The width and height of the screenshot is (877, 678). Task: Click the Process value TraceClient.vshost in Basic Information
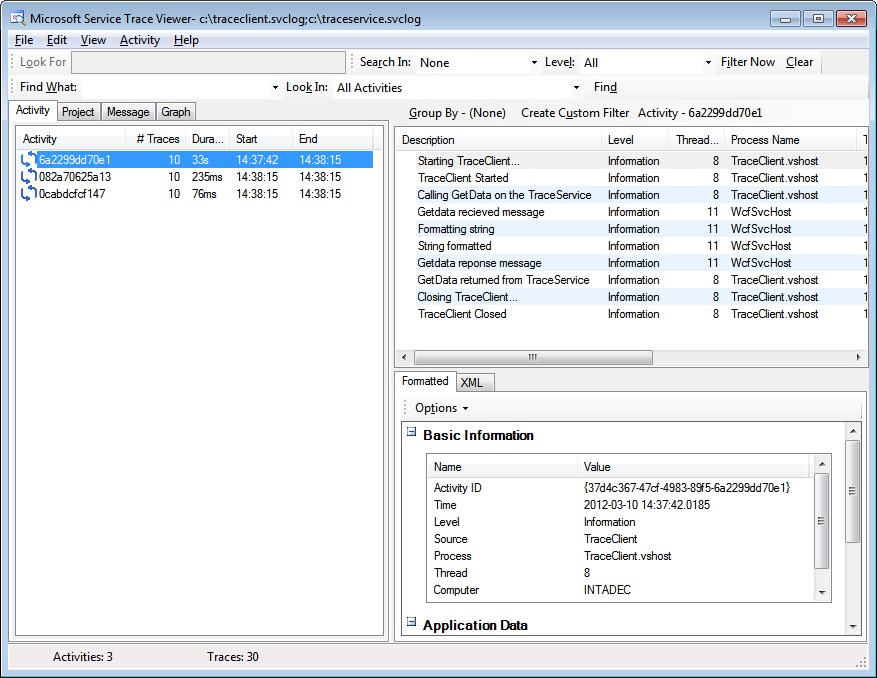tap(627, 556)
